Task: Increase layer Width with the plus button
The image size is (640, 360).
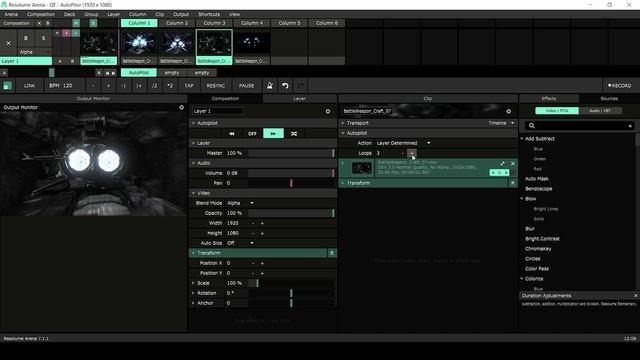Action: point(262,223)
